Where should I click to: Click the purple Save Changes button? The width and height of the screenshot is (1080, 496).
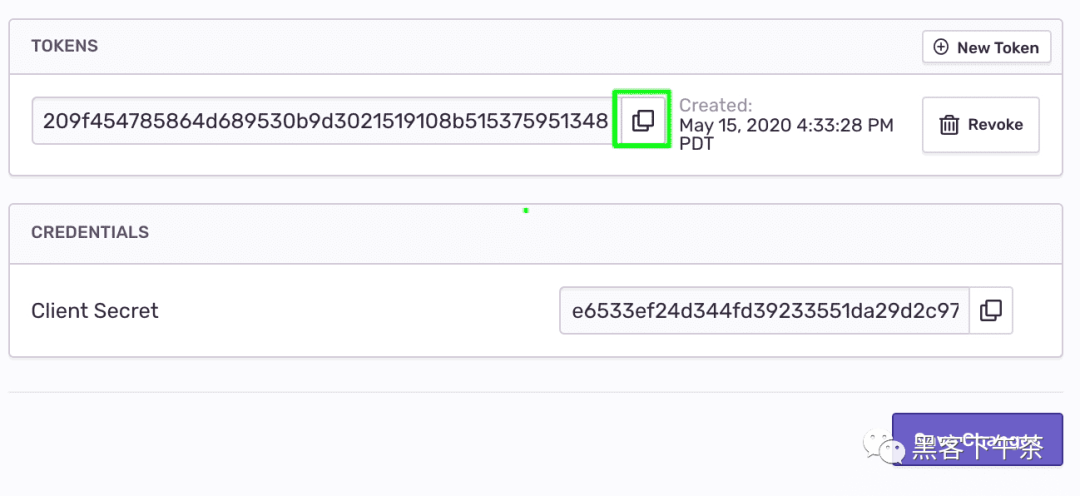click(977, 439)
